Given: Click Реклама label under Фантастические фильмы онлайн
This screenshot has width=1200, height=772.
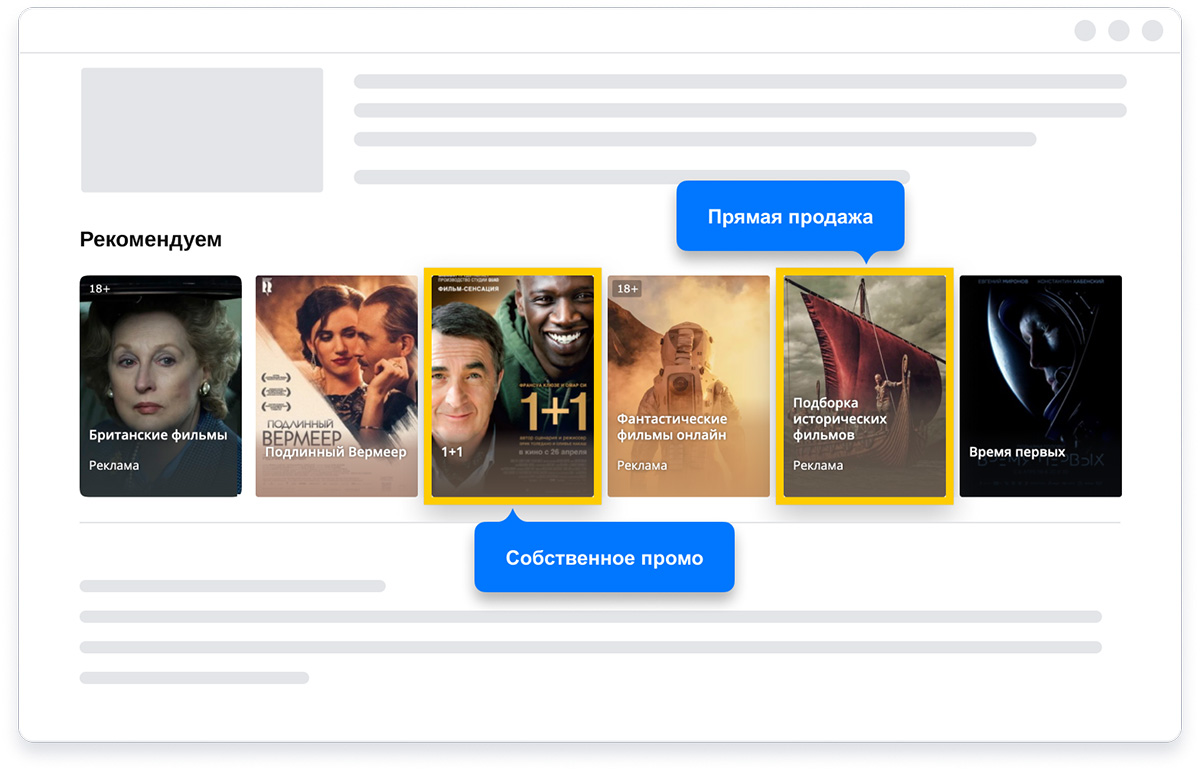Looking at the screenshot, I should coord(642,465).
